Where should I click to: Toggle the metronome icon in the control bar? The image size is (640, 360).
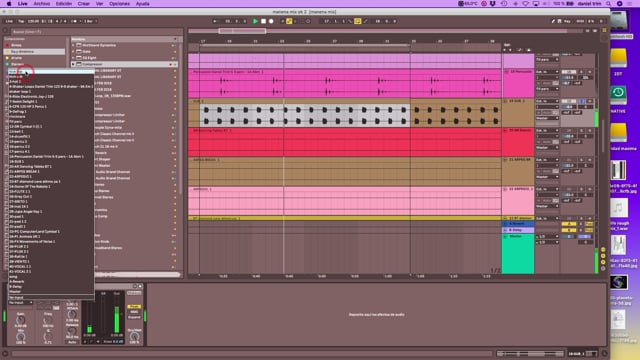[74, 21]
